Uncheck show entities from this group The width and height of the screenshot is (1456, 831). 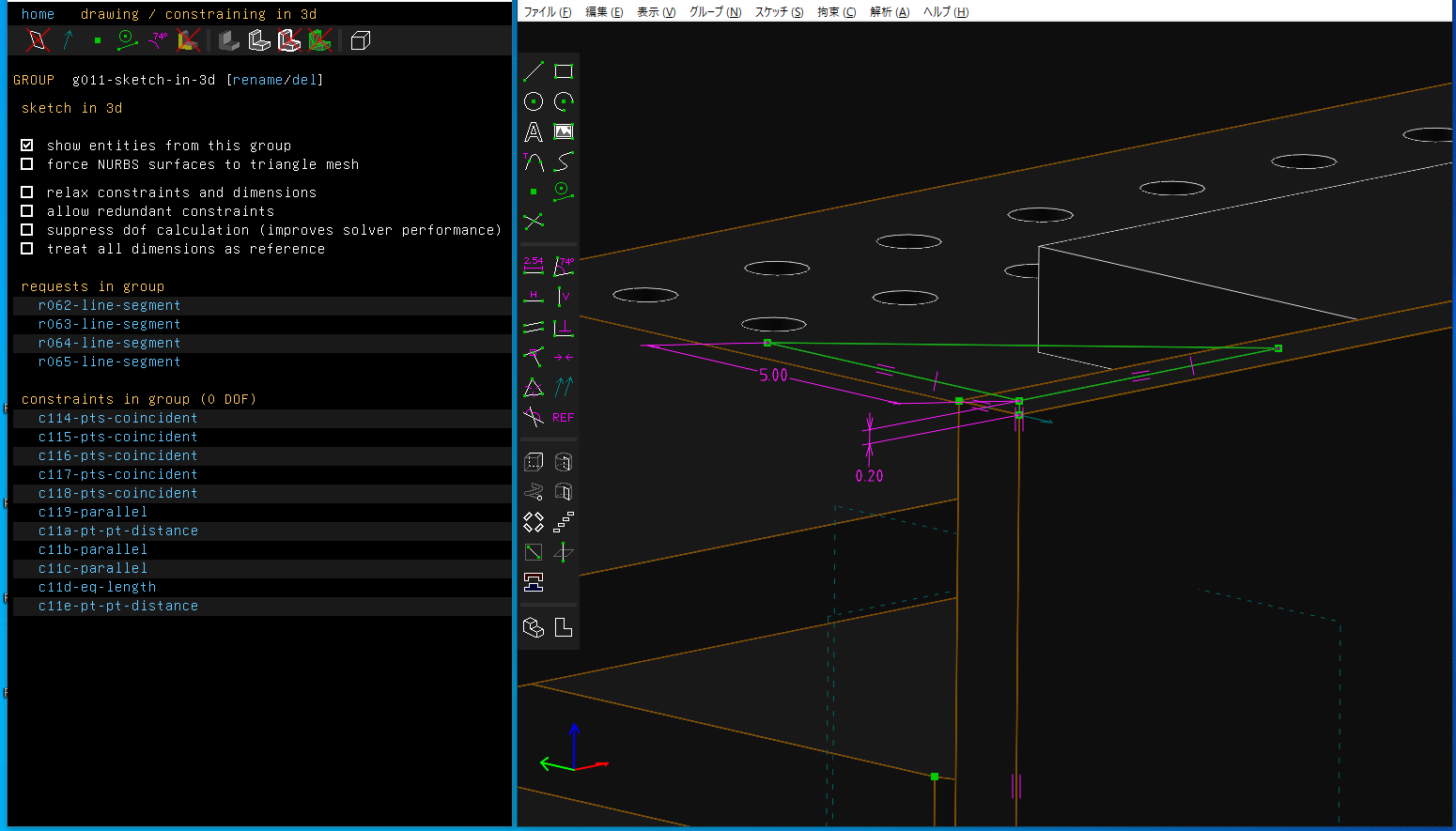27,146
